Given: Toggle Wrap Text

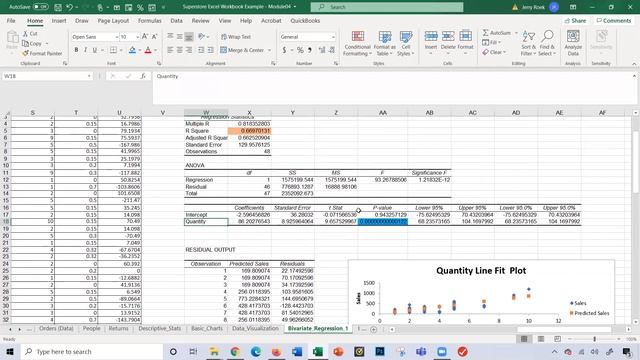Looking at the screenshot, I should coord(236,37).
